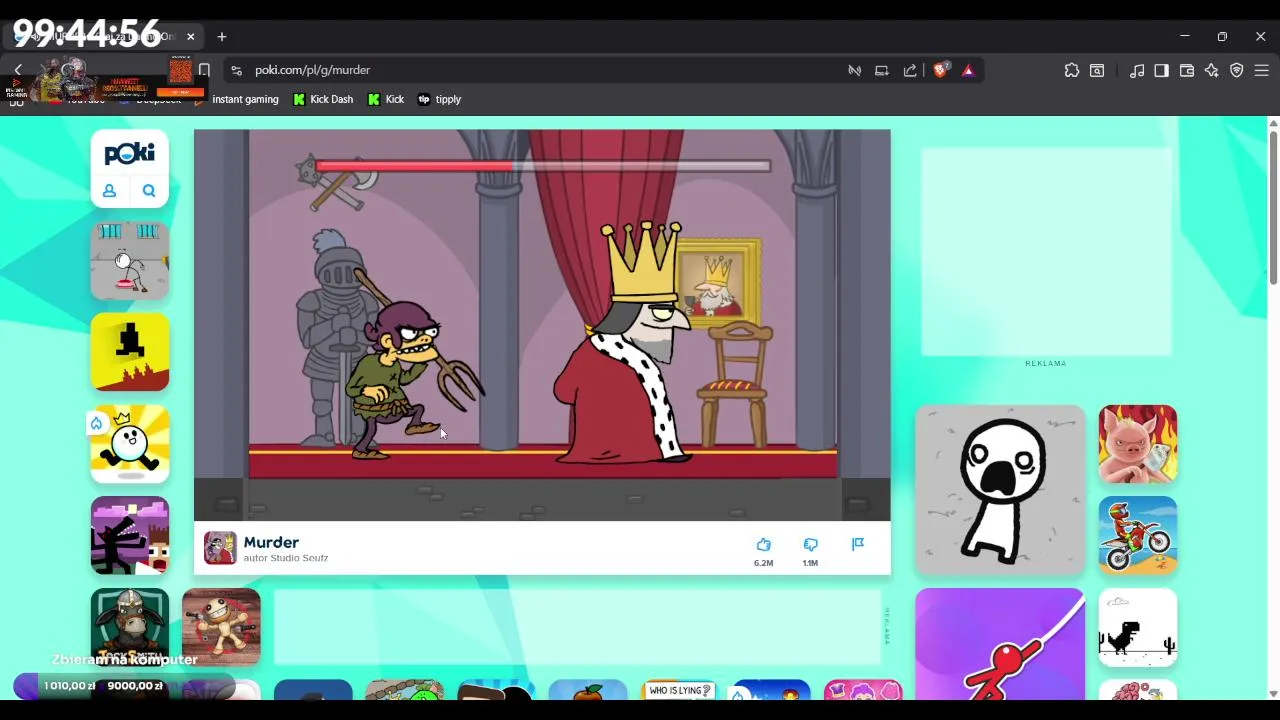Open the crowned egg character game thumbnail
The width and height of the screenshot is (1280, 720).
(x=130, y=444)
